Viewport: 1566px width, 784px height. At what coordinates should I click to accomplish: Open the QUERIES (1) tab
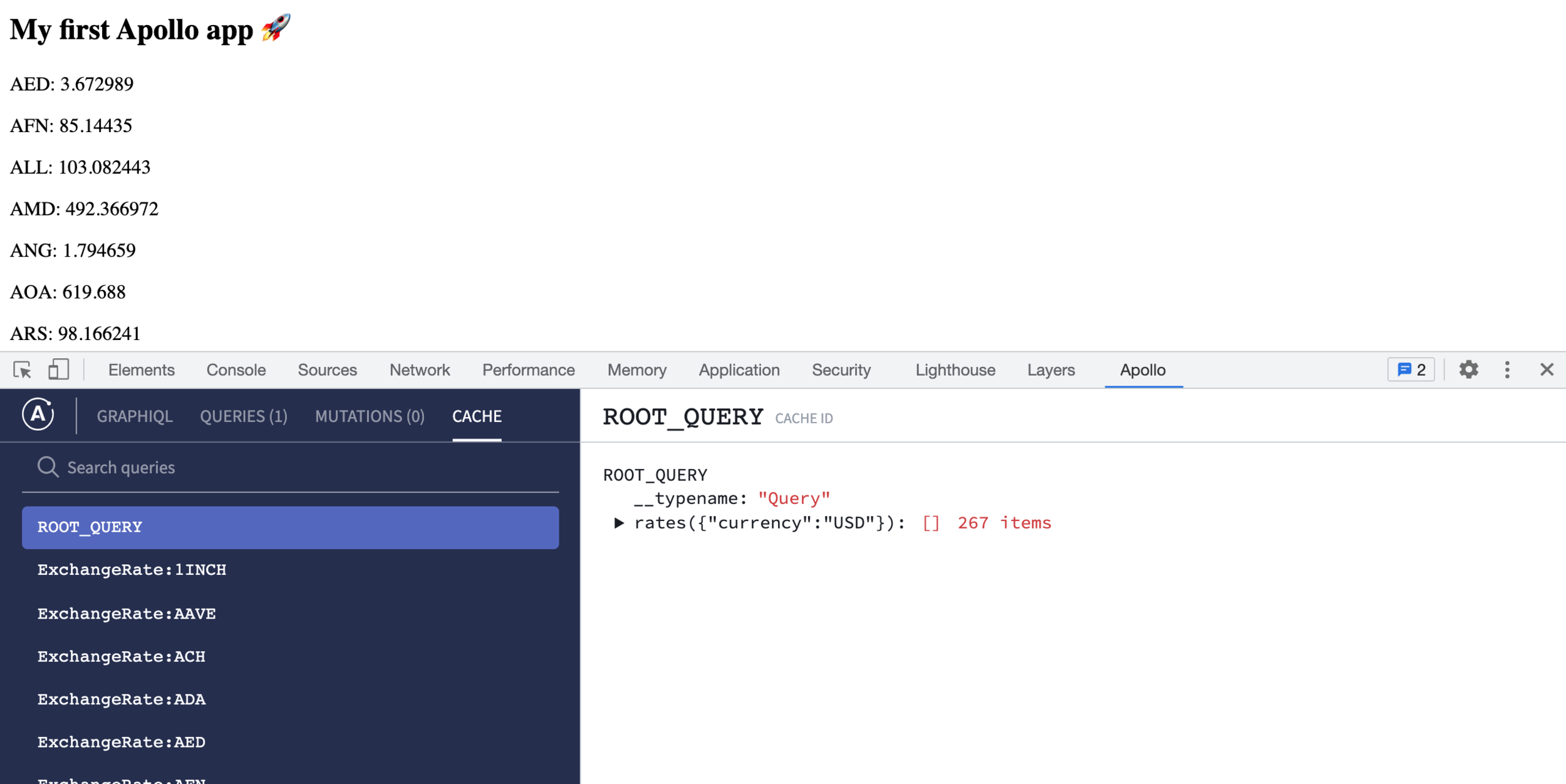click(244, 416)
